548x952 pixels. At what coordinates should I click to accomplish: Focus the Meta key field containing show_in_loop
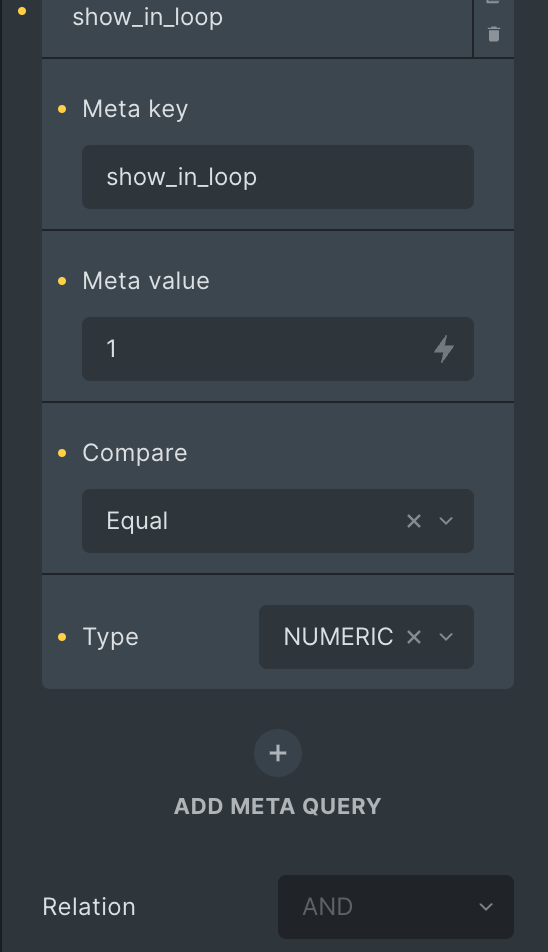point(278,177)
